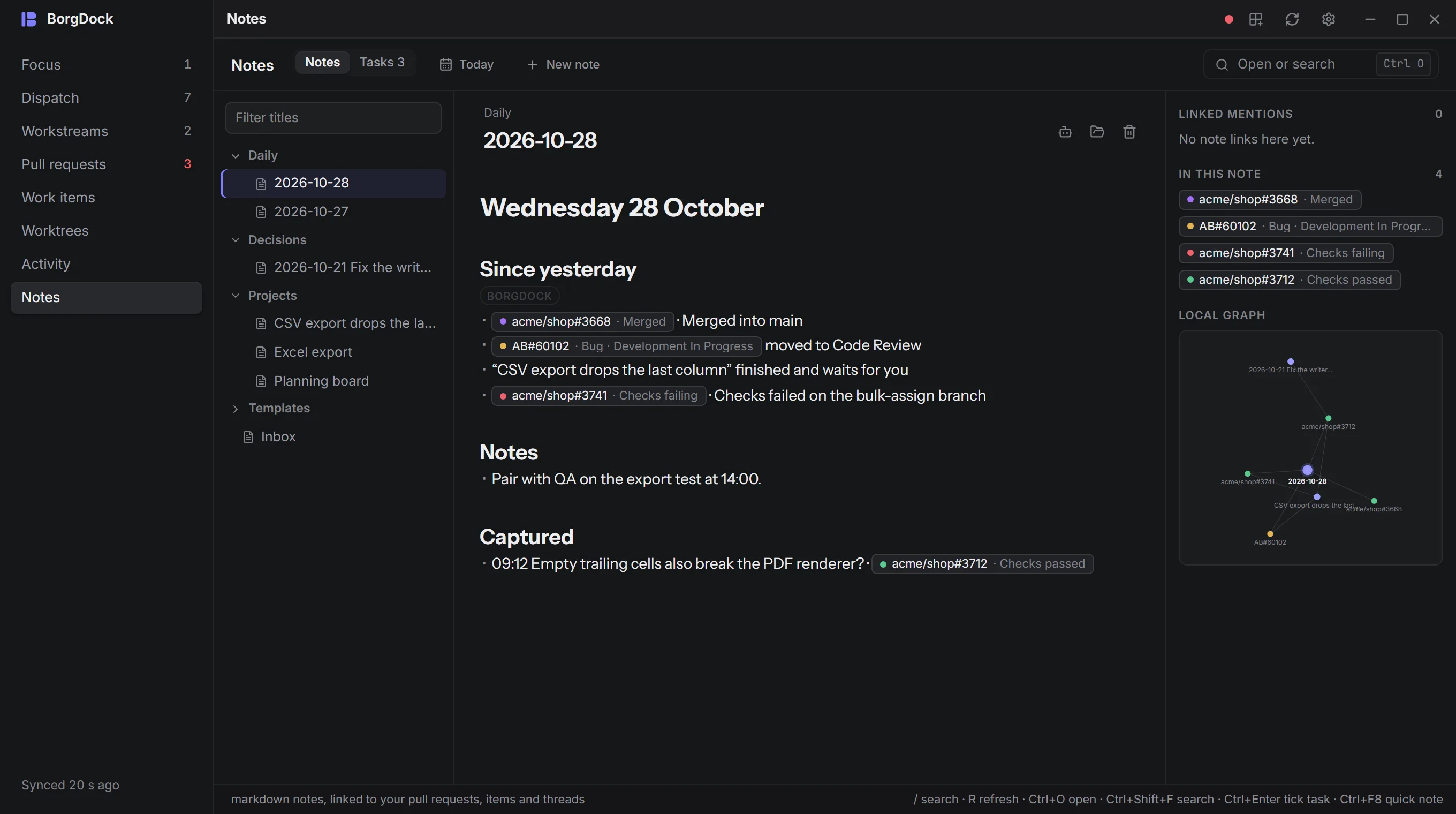1456x814 pixels.
Task: Open acme/shop#3668 Merged chip in note body
Action: point(583,322)
